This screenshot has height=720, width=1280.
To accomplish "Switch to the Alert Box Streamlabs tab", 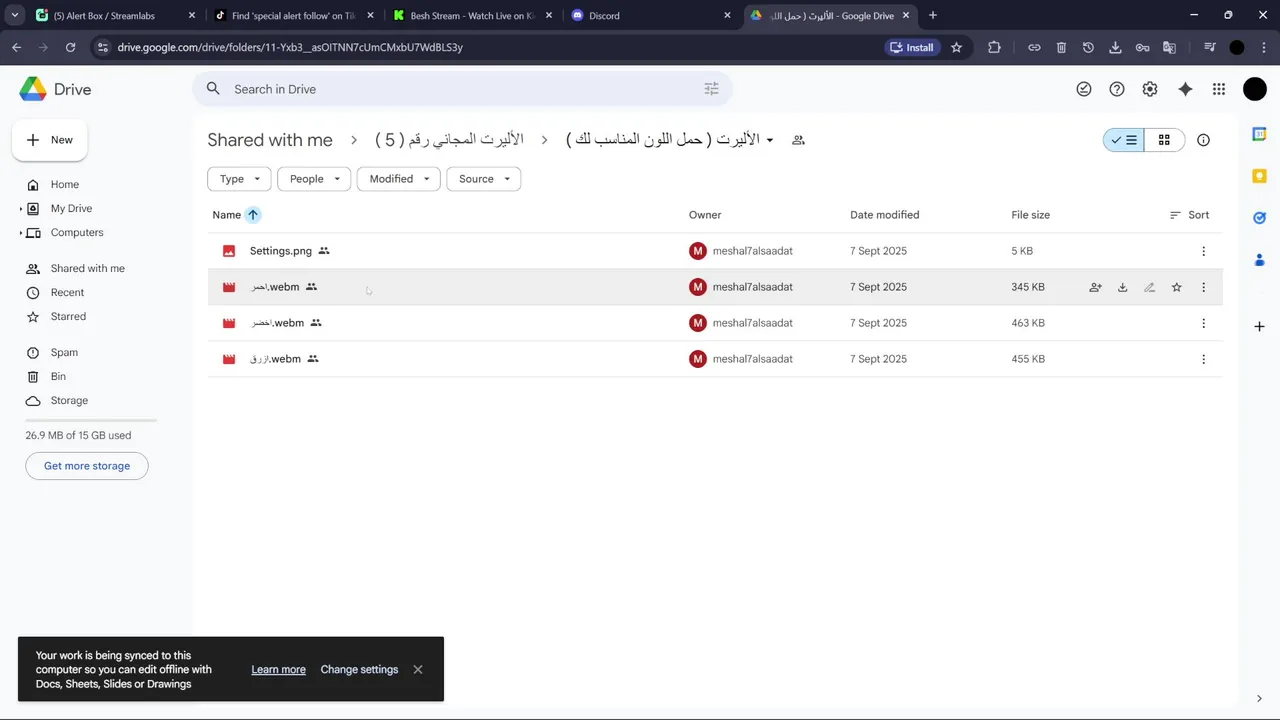I will pyautogui.click(x=115, y=15).
